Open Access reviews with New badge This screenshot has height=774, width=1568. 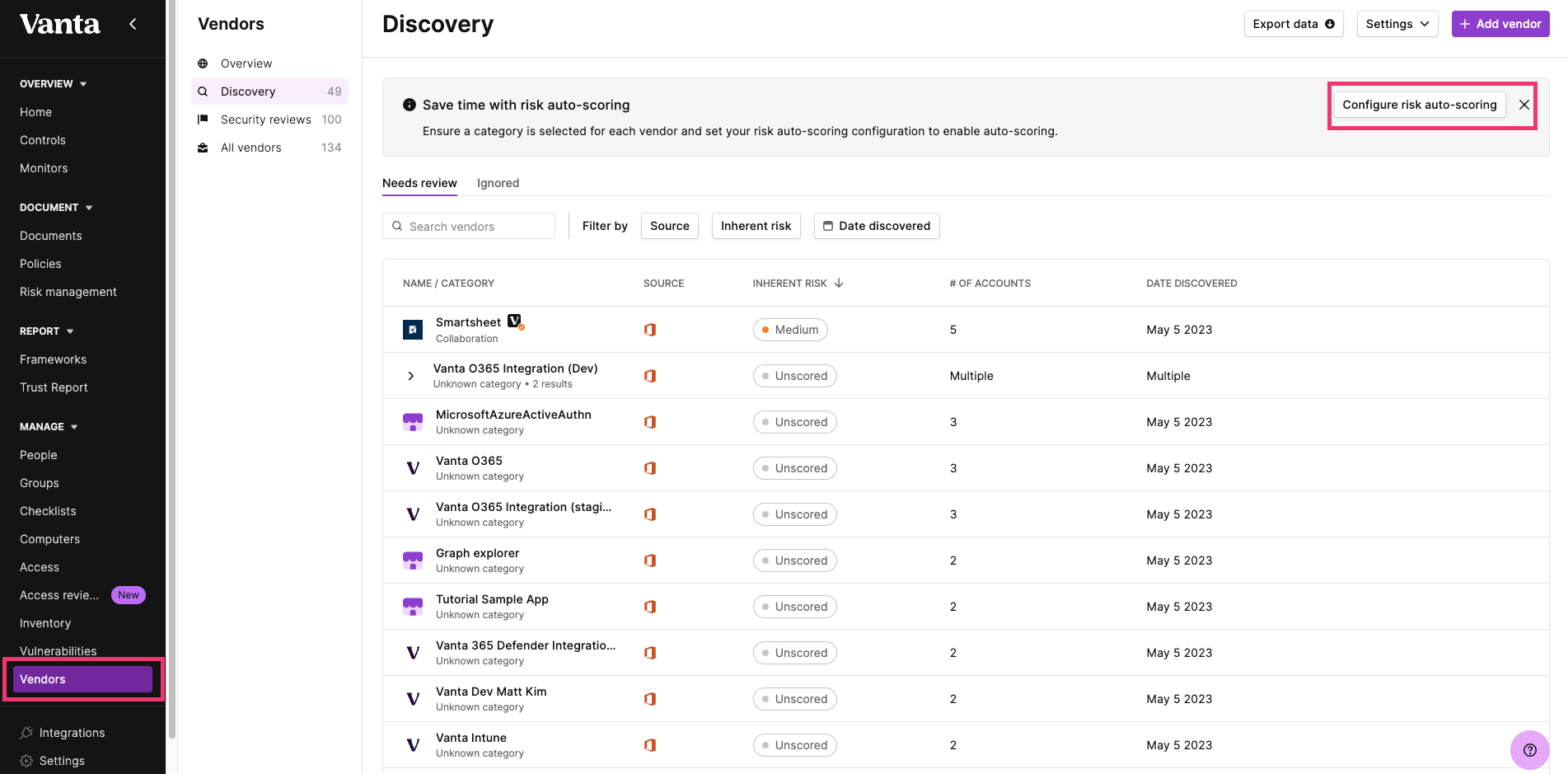coord(82,595)
